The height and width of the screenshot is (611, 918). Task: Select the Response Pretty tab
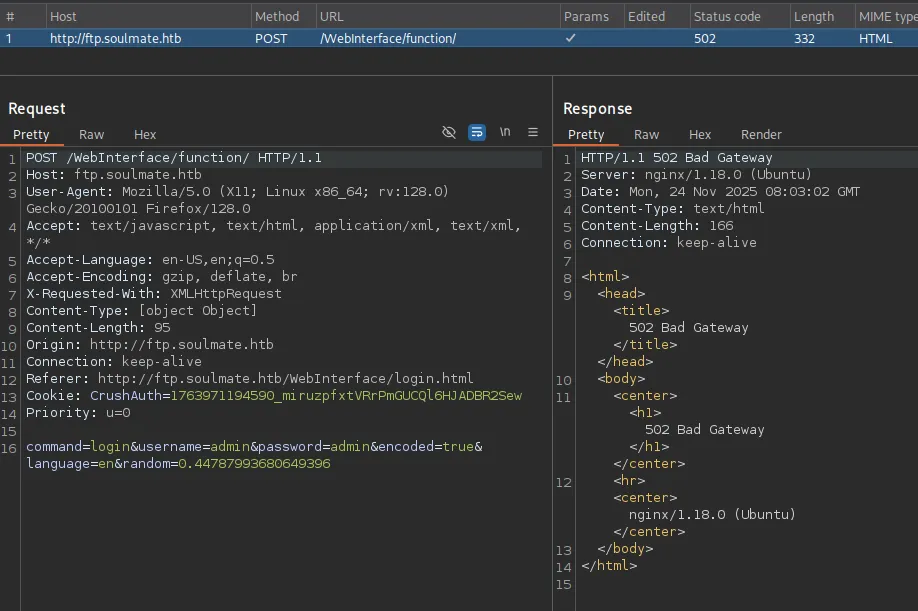(586, 134)
